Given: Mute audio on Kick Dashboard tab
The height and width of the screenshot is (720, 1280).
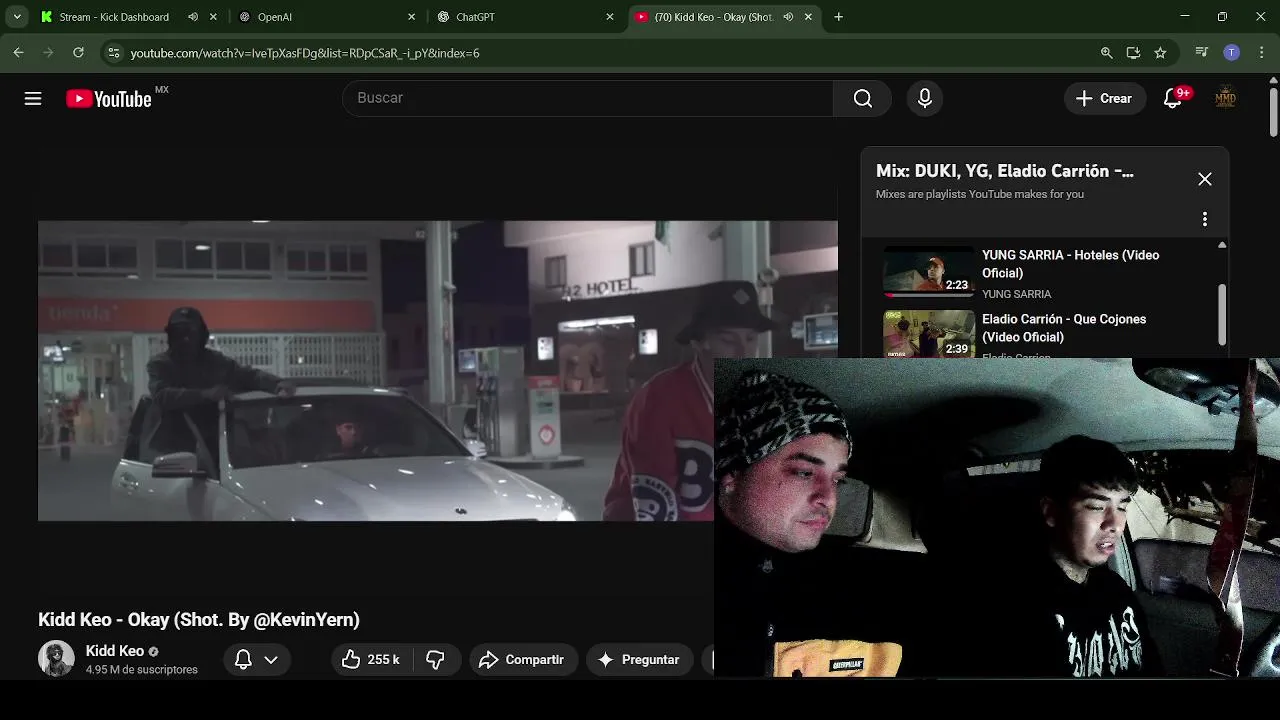Looking at the screenshot, I should [x=193, y=17].
